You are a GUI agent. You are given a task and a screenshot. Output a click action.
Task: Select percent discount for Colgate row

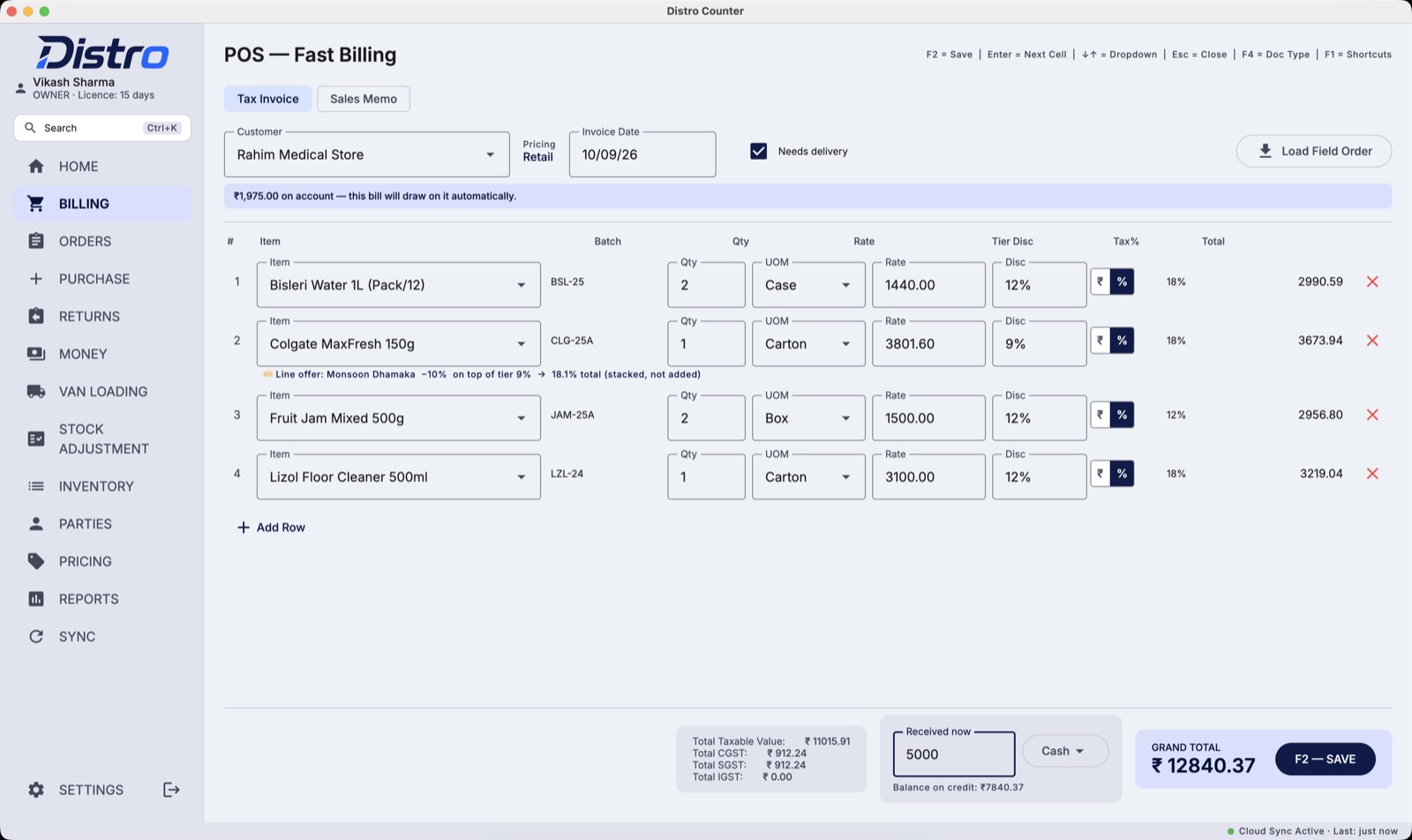1122,341
